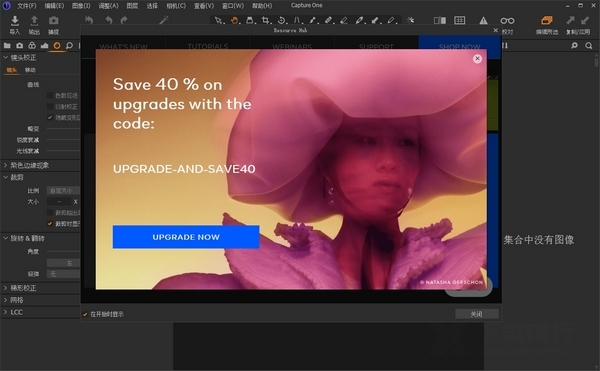
Task: Open the Capture camera tool tab
Action: [x=20, y=46]
